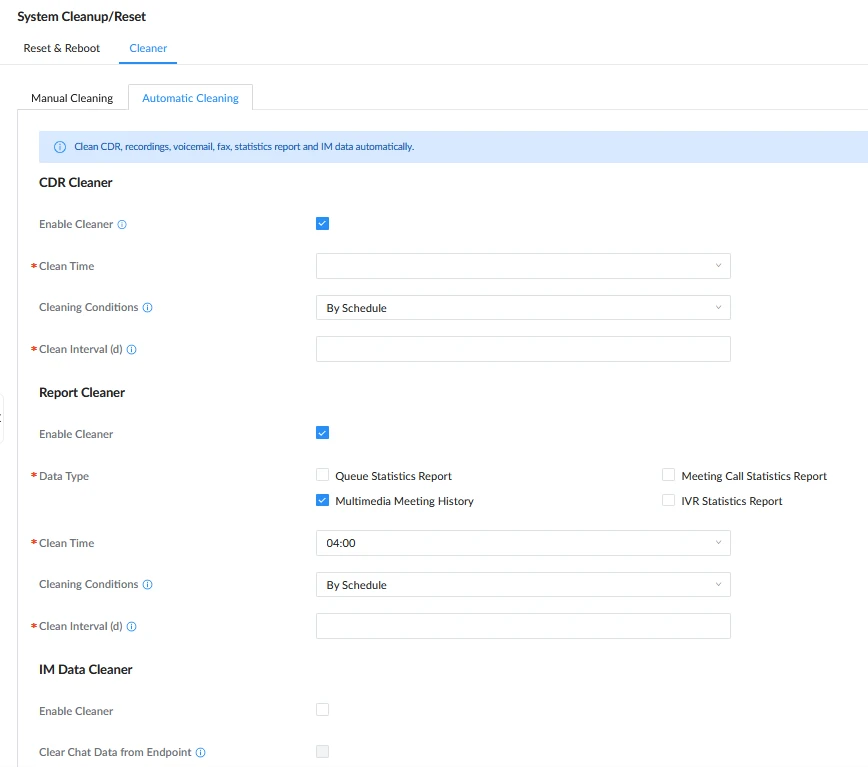Click the IM Data Cleaner section heading

coord(86,670)
